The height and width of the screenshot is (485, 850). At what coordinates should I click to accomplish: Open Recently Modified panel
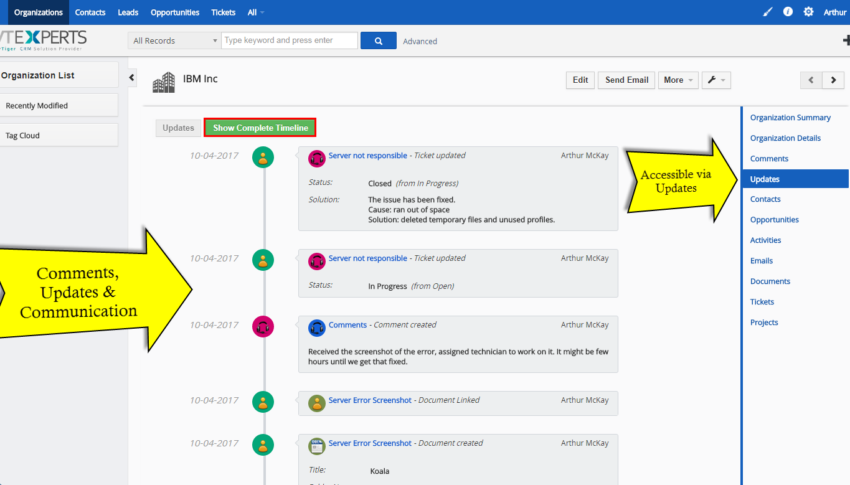(59, 106)
